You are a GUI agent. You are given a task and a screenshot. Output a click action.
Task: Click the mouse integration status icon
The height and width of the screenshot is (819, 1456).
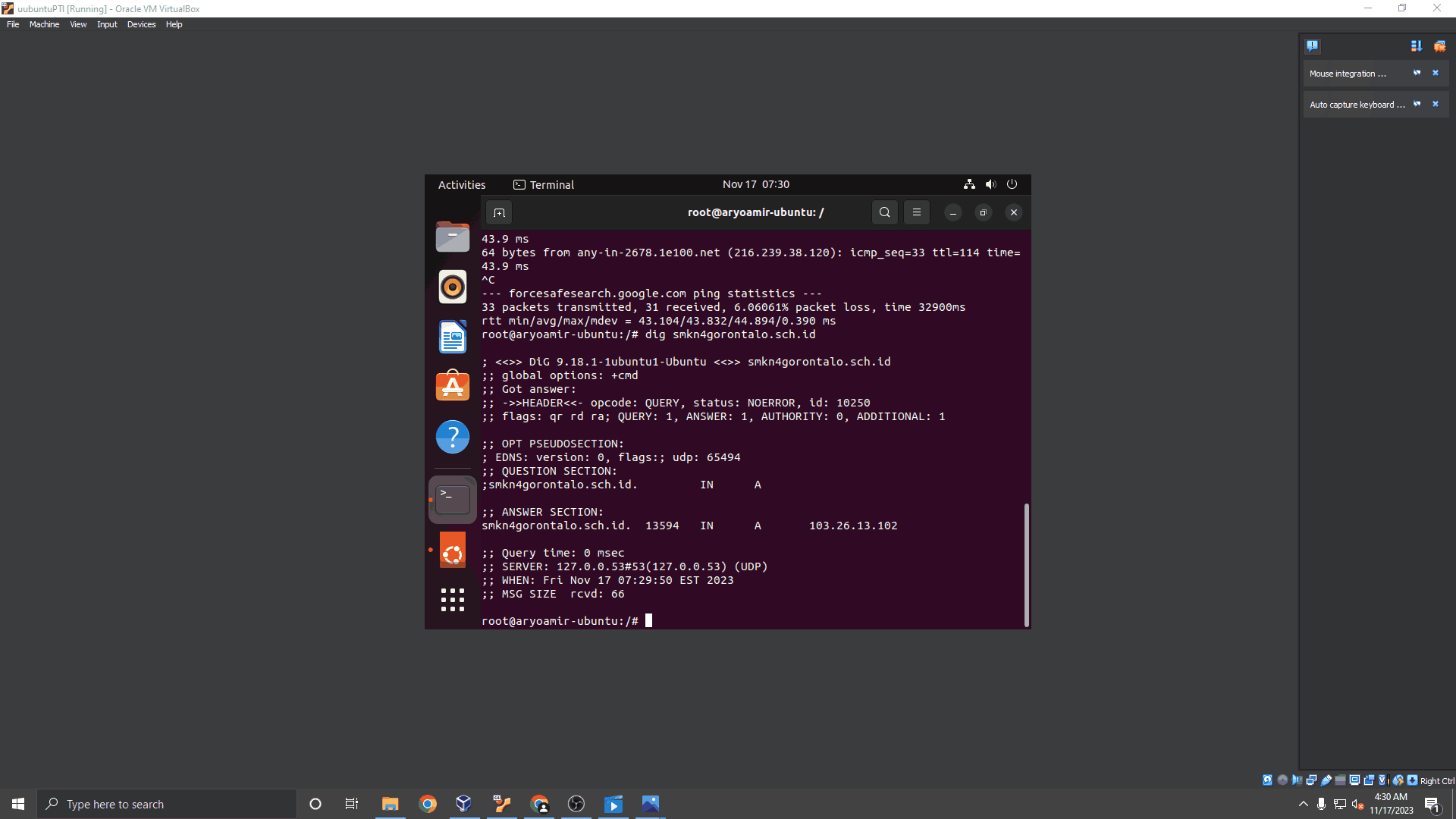(1398, 780)
